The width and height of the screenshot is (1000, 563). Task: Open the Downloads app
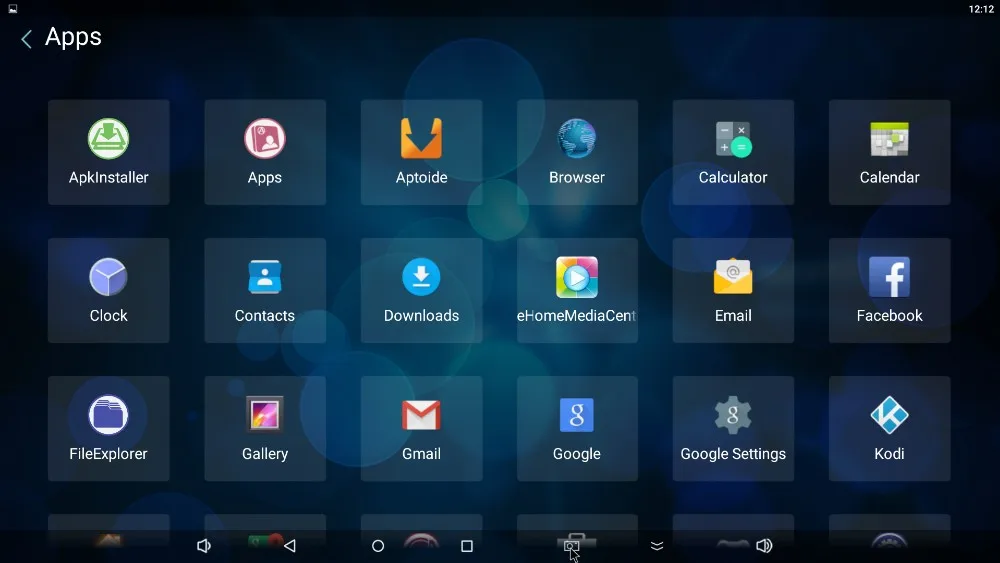(x=421, y=290)
